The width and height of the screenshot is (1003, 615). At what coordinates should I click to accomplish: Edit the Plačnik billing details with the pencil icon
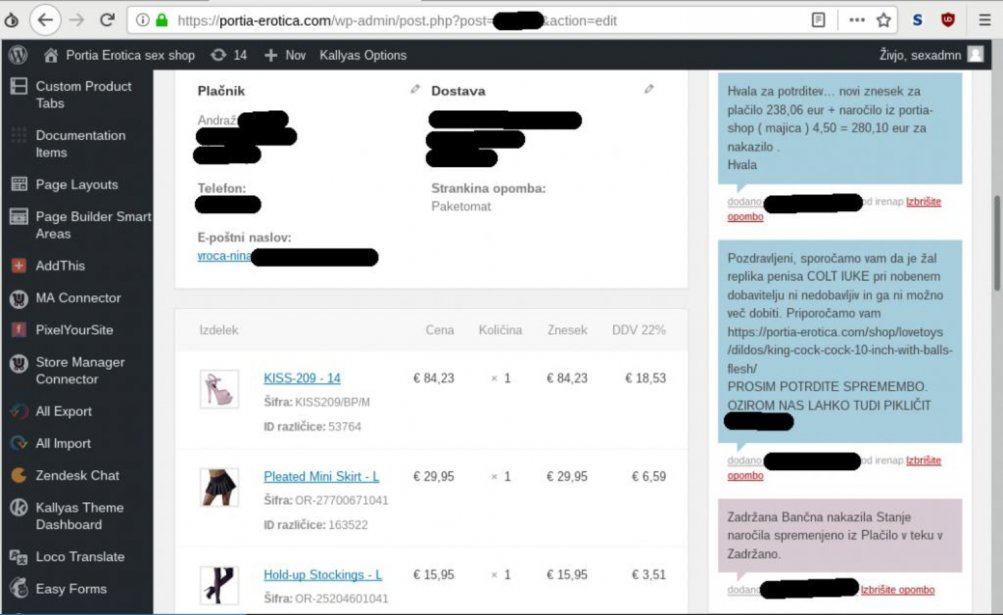coord(415,90)
